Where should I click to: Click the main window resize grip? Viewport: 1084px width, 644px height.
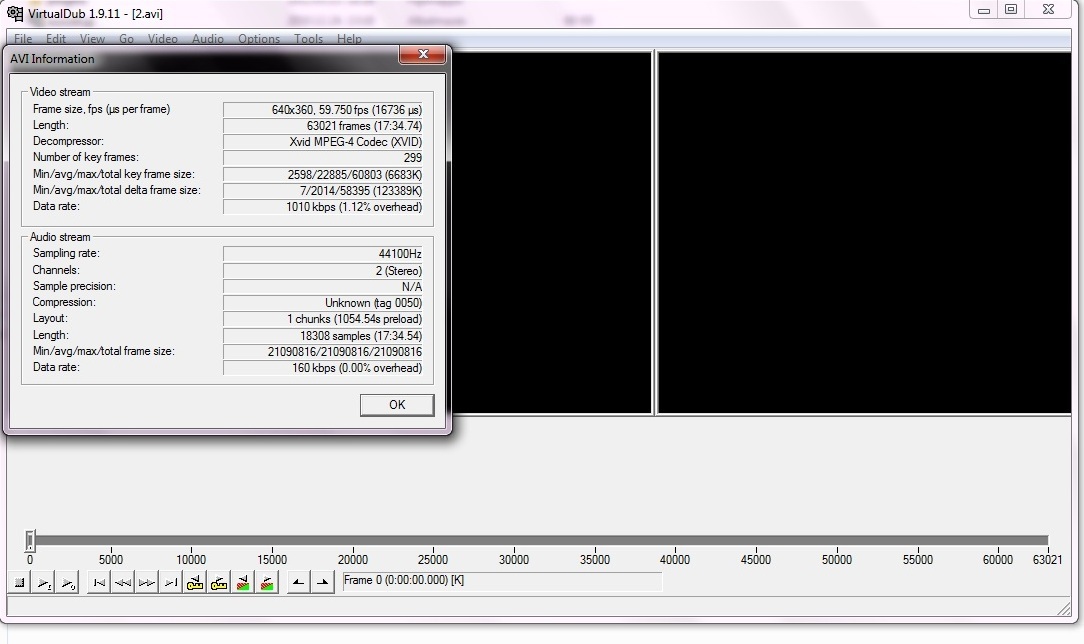[1065, 608]
